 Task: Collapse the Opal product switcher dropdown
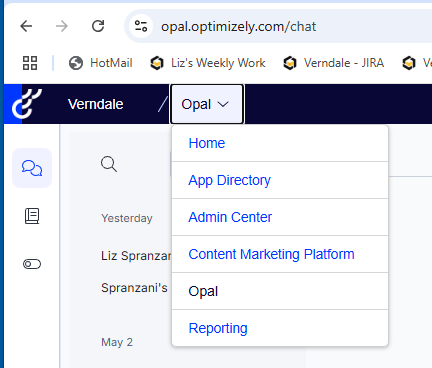pos(207,104)
